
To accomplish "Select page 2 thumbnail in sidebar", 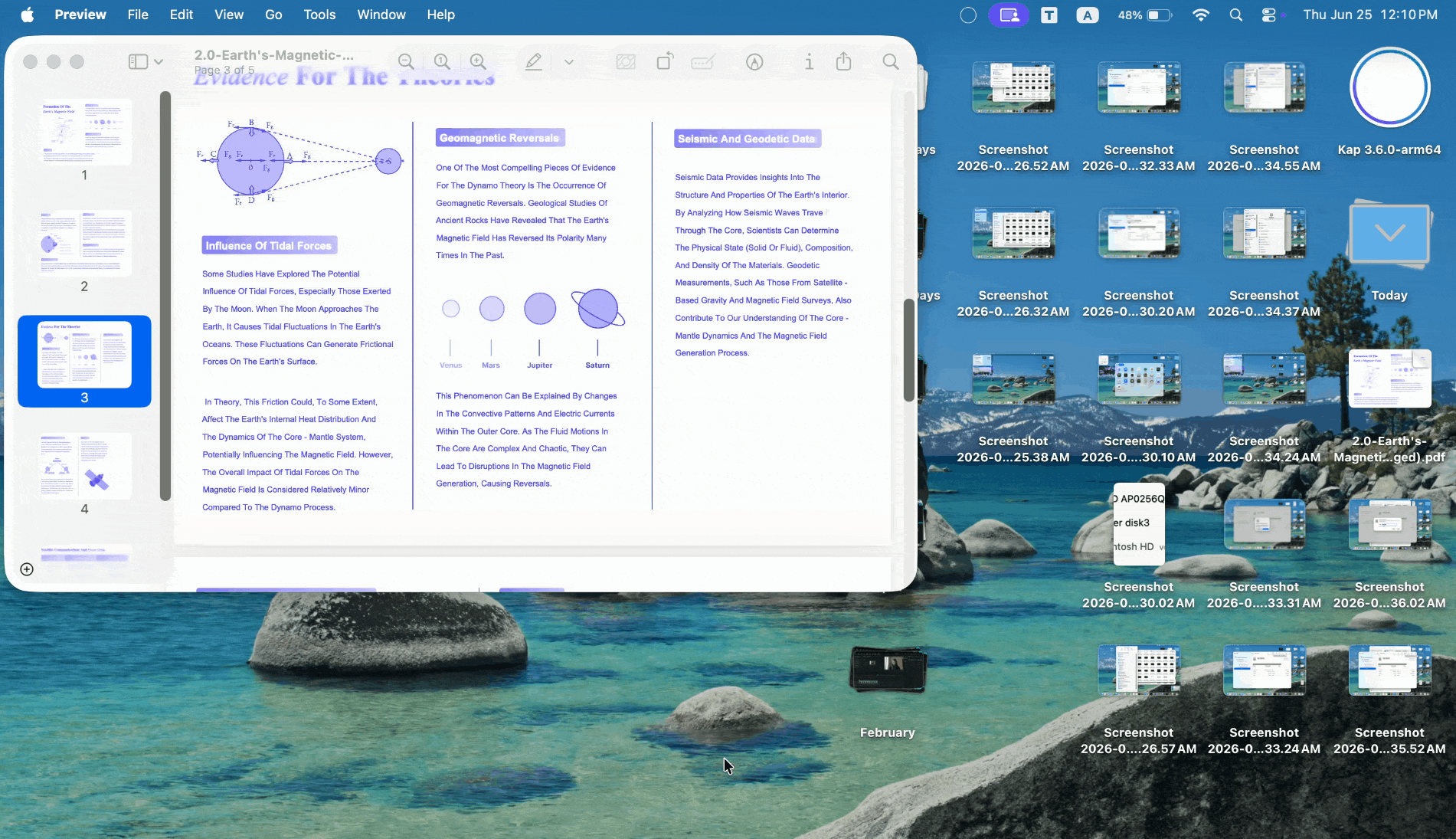I will click(84, 243).
